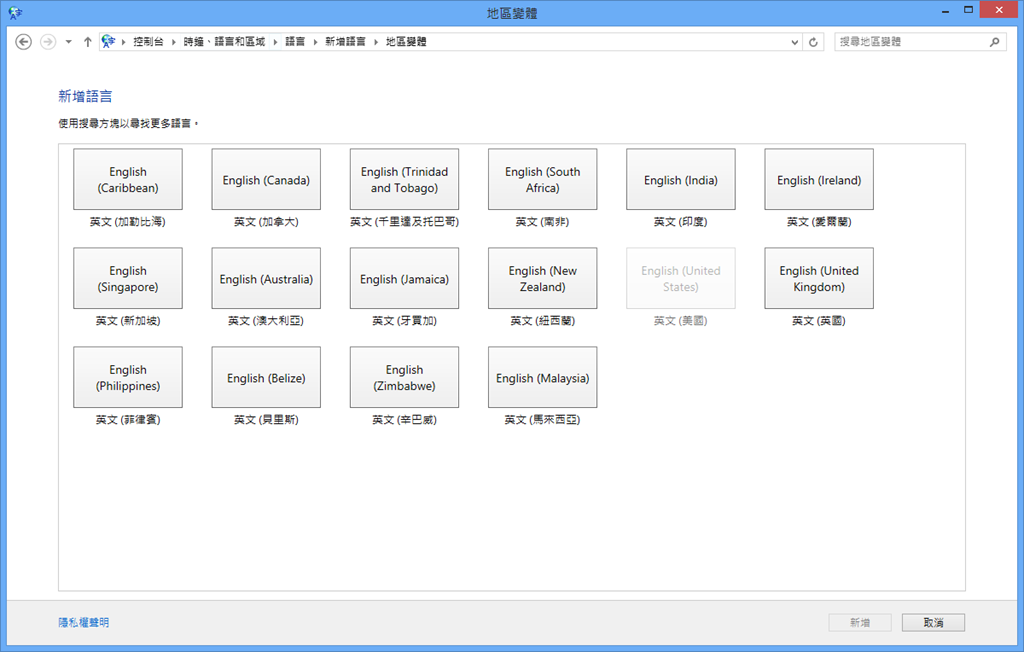
Task: Click the 英文 (貝里斯) caption
Action: click(266, 419)
